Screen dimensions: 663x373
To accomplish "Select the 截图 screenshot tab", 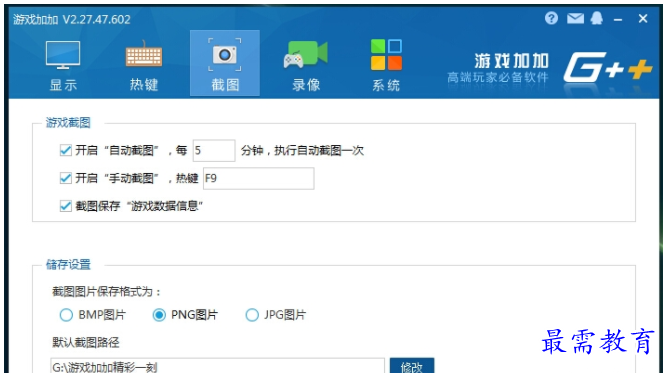I will coord(225,63).
